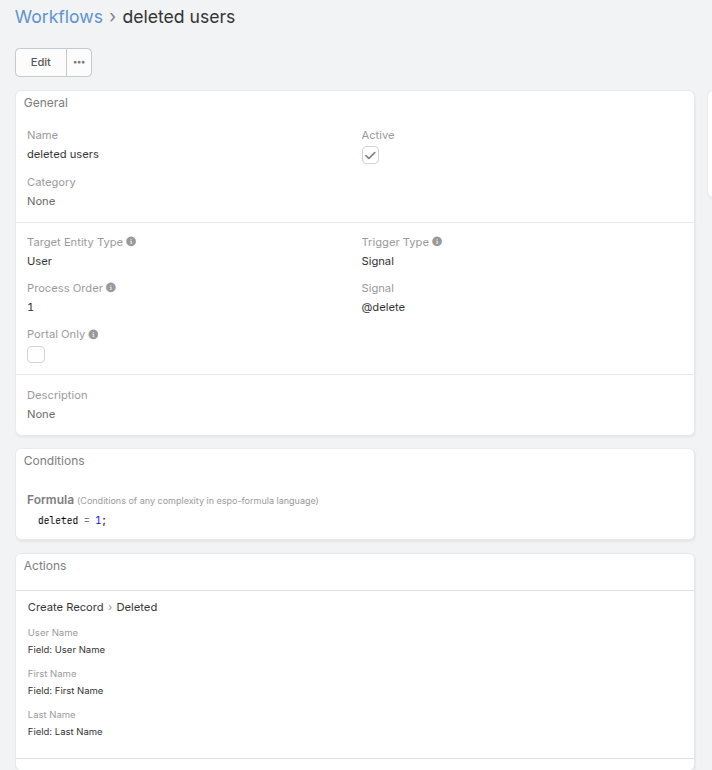Click the 'Create Record › Deleted' action title
Viewport: 712px width, 770px height.
coord(92,607)
